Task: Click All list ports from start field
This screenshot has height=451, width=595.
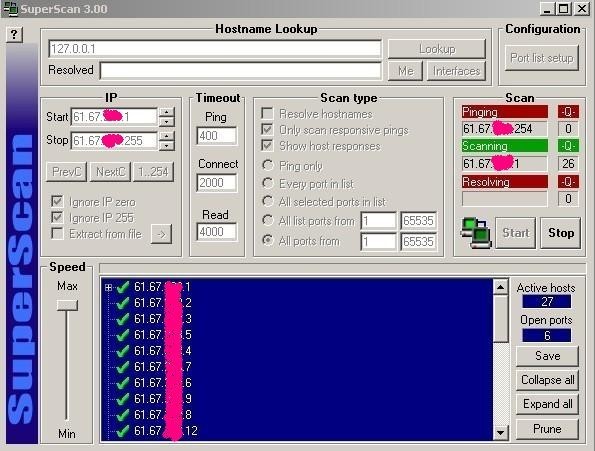Action: coord(378,221)
